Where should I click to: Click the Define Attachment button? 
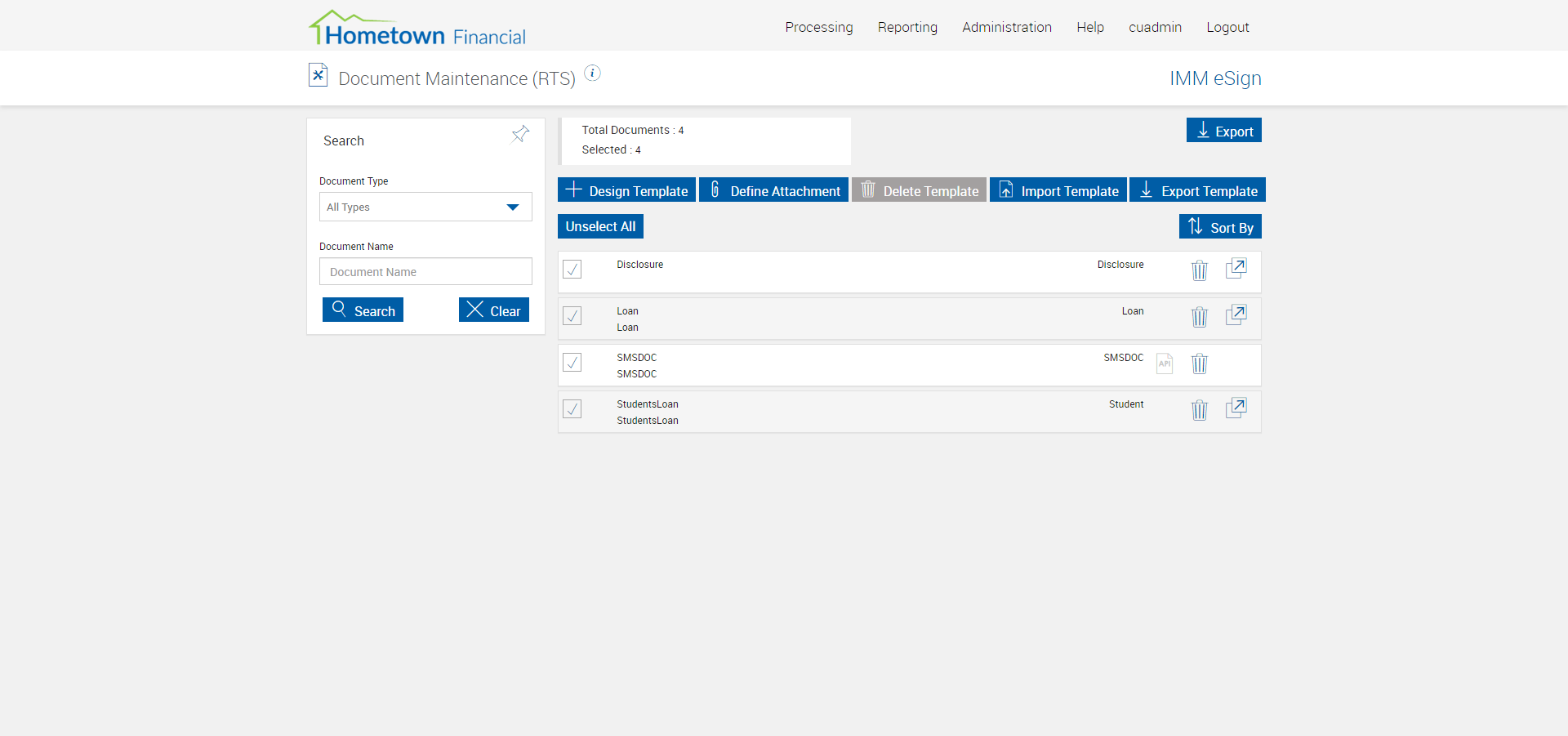pos(773,190)
